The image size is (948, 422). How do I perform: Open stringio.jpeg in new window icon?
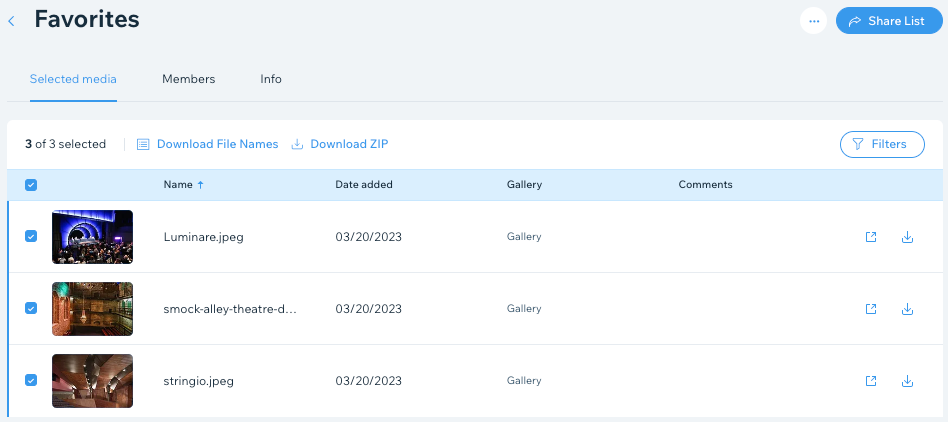point(871,381)
